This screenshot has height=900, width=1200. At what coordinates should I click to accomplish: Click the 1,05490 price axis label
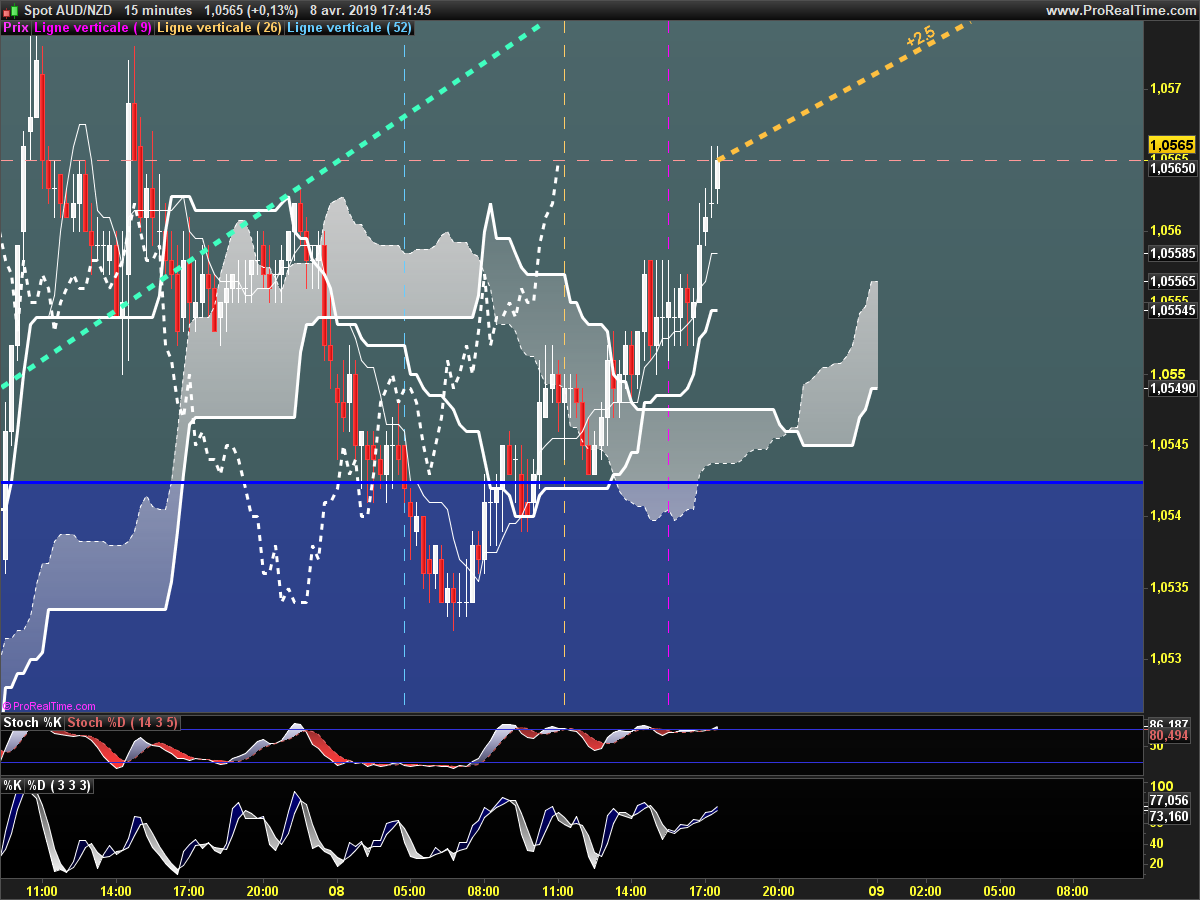pyautogui.click(x=1172, y=388)
